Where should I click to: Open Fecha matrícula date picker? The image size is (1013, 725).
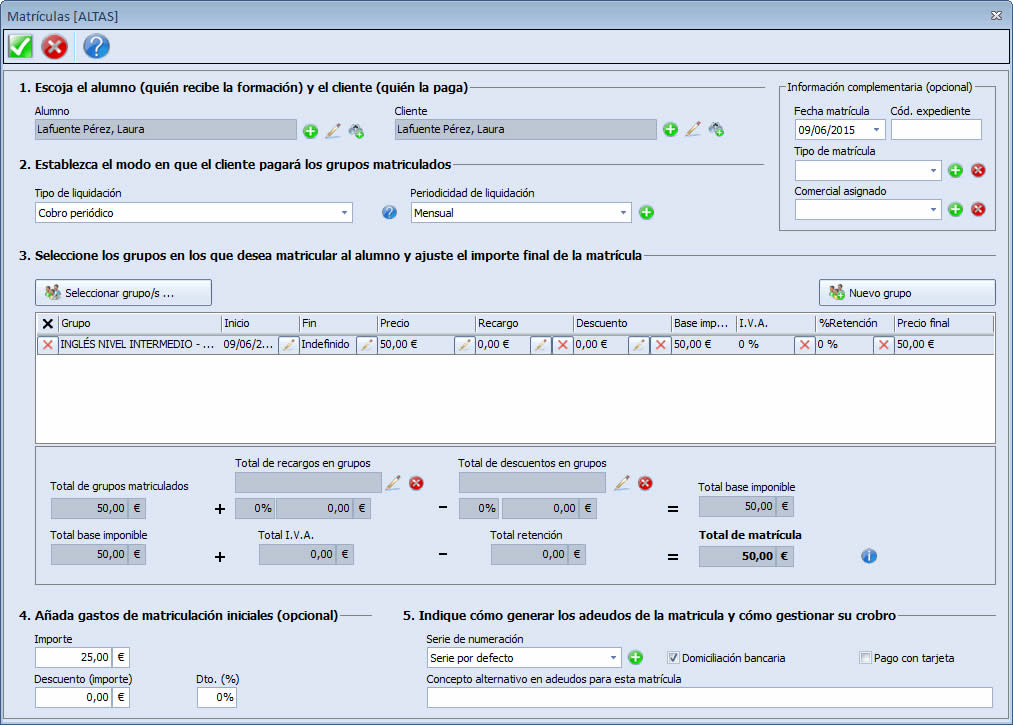coord(876,130)
